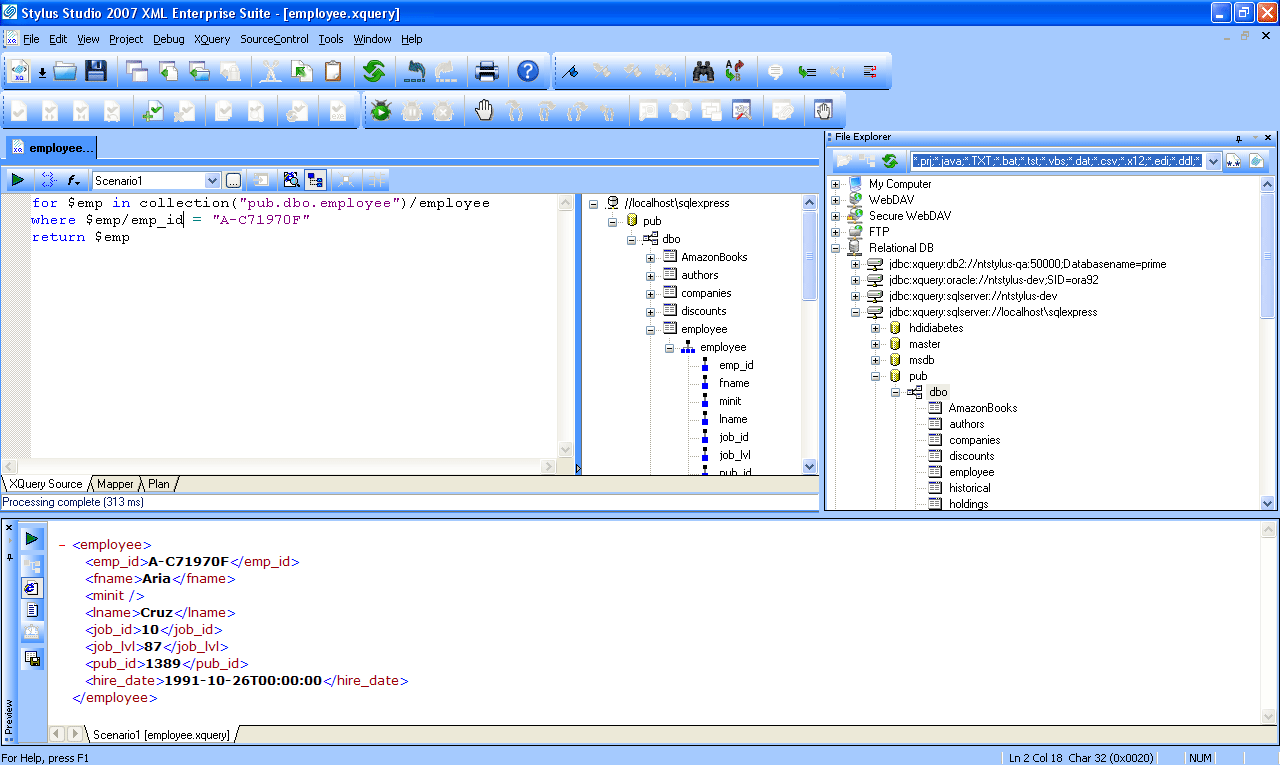
Task: Collapse the //localhost\sqlexpress node in schema tree
Action: coord(594,203)
